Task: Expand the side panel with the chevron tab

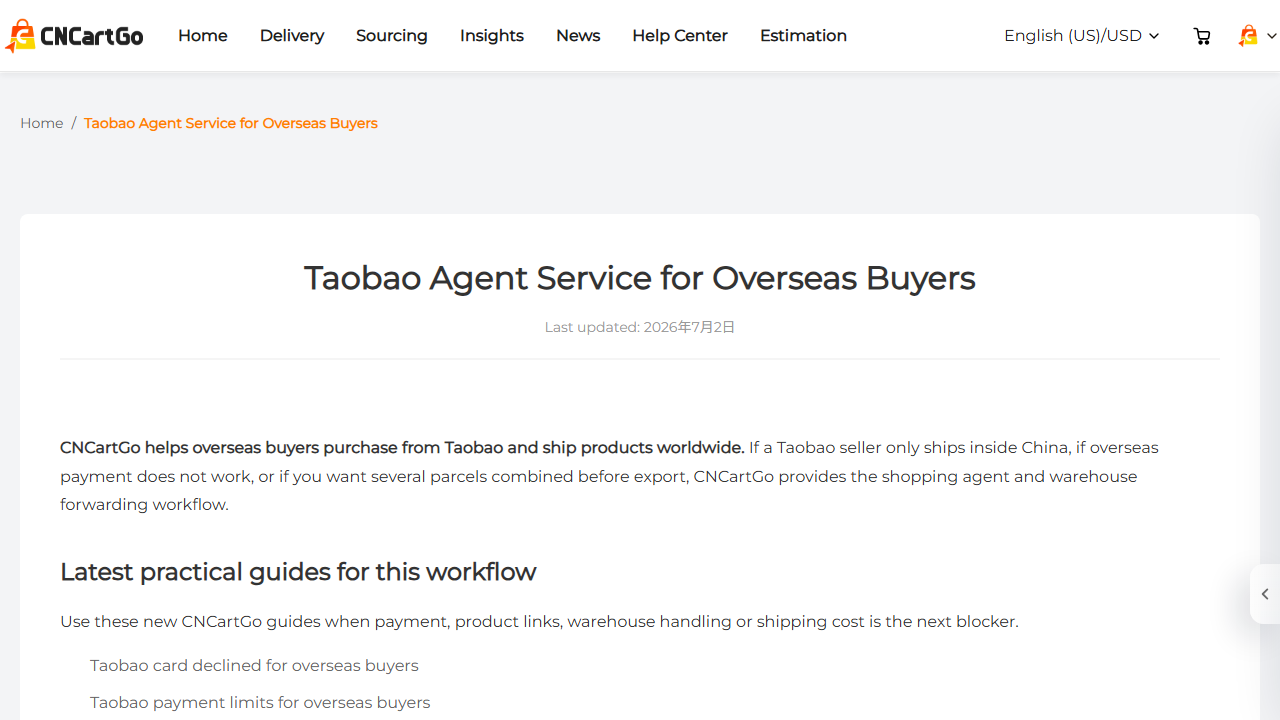Action: pyautogui.click(x=1265, y=594)
